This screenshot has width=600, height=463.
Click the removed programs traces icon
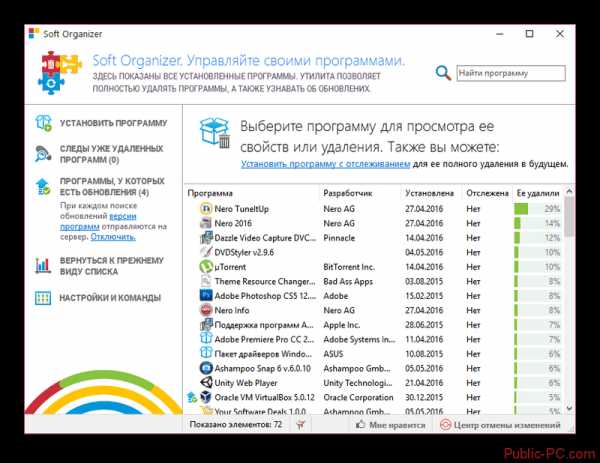tap(43, 154)
